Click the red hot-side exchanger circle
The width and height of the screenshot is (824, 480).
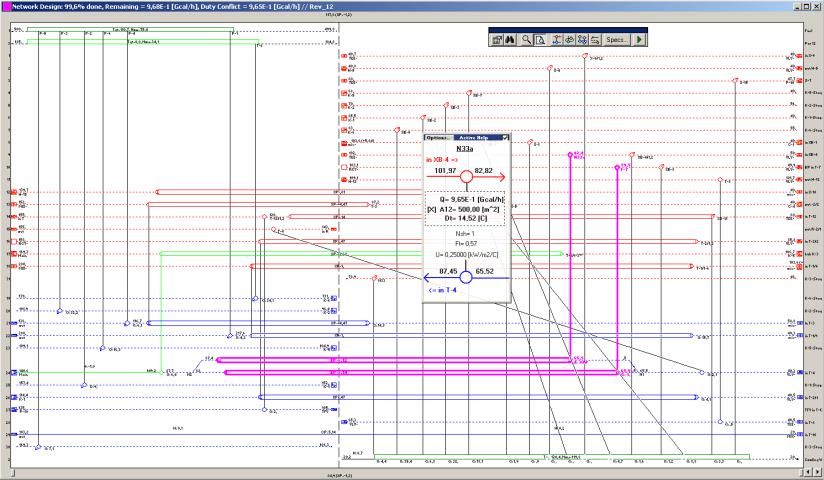[466, 176]
